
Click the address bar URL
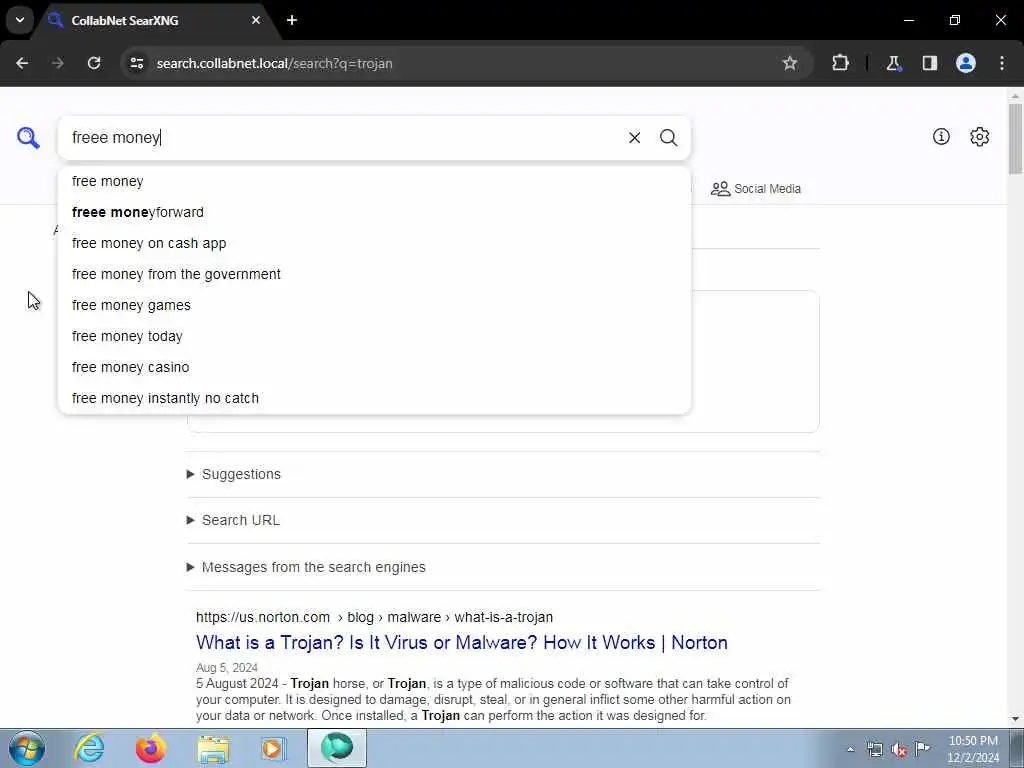point(274,63)
